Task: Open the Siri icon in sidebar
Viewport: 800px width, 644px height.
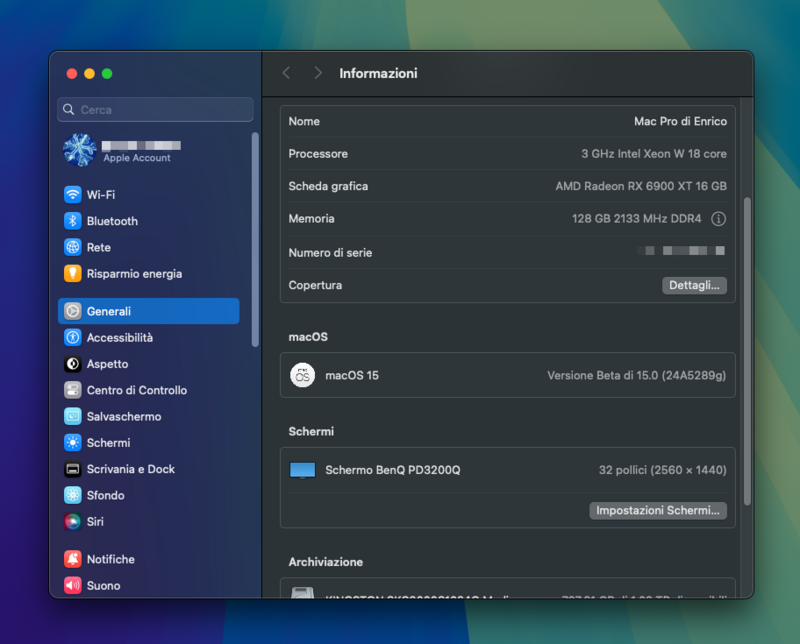Action: point(73,522)
